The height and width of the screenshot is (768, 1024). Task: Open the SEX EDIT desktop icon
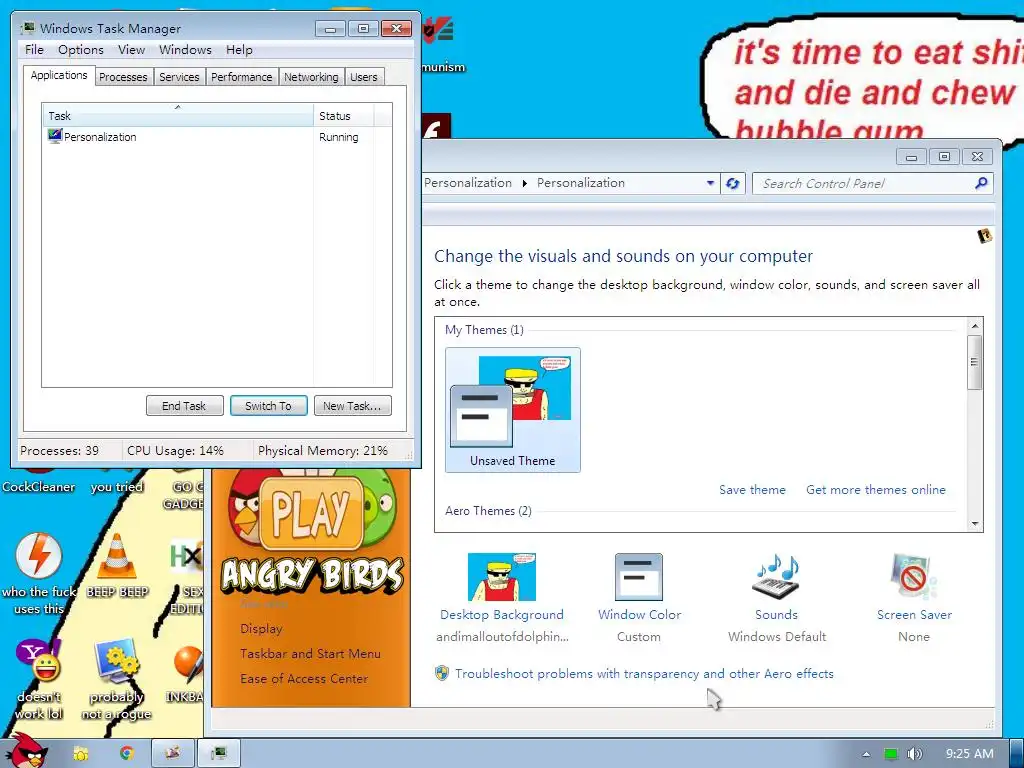(x=186, y=556)
